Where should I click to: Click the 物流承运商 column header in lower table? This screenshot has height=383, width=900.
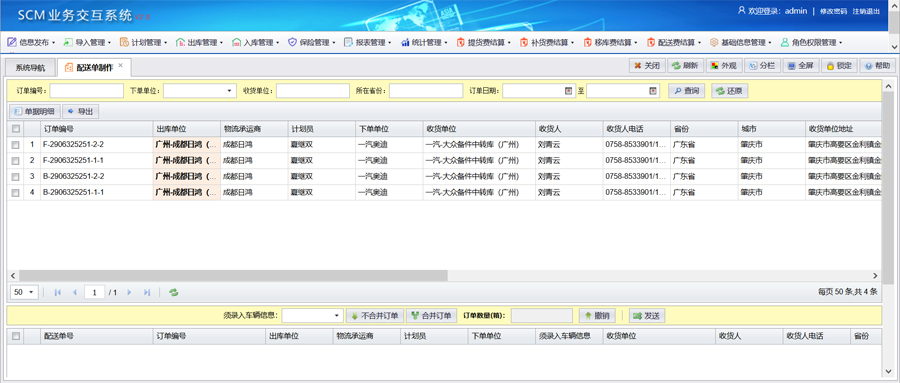click(x=367, y=336)
